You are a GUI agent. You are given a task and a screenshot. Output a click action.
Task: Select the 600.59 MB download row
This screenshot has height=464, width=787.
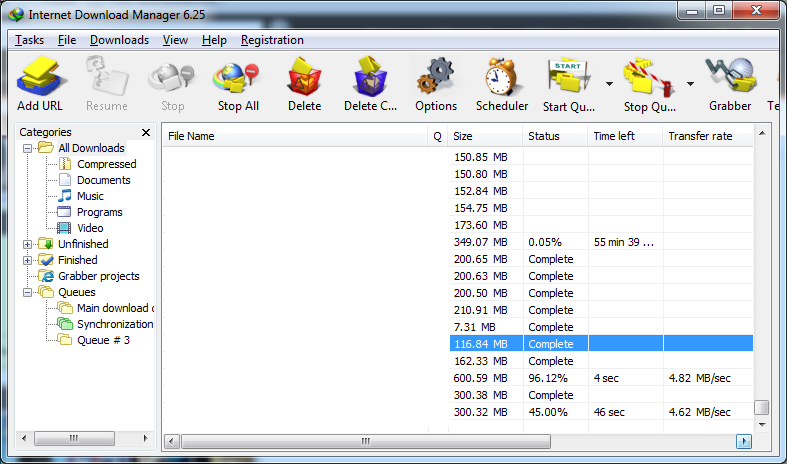(x=458, y=378)
